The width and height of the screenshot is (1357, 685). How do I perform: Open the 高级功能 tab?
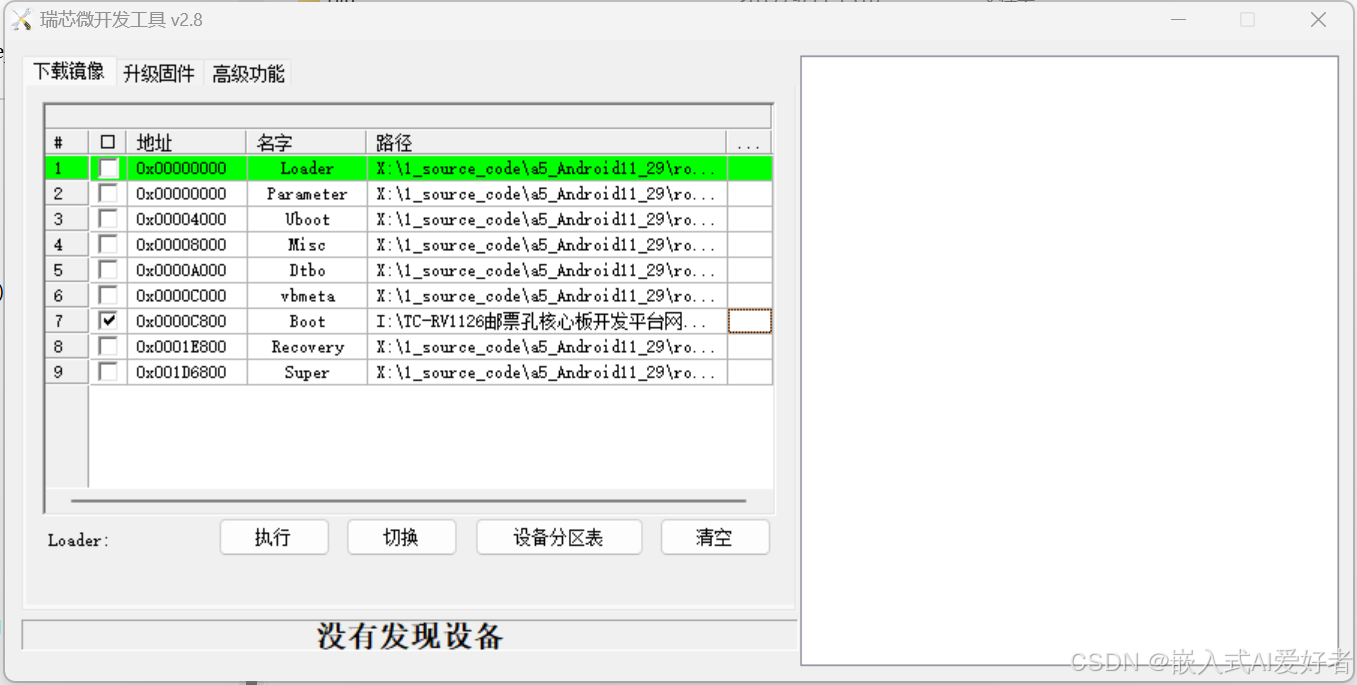coord(246,73)
